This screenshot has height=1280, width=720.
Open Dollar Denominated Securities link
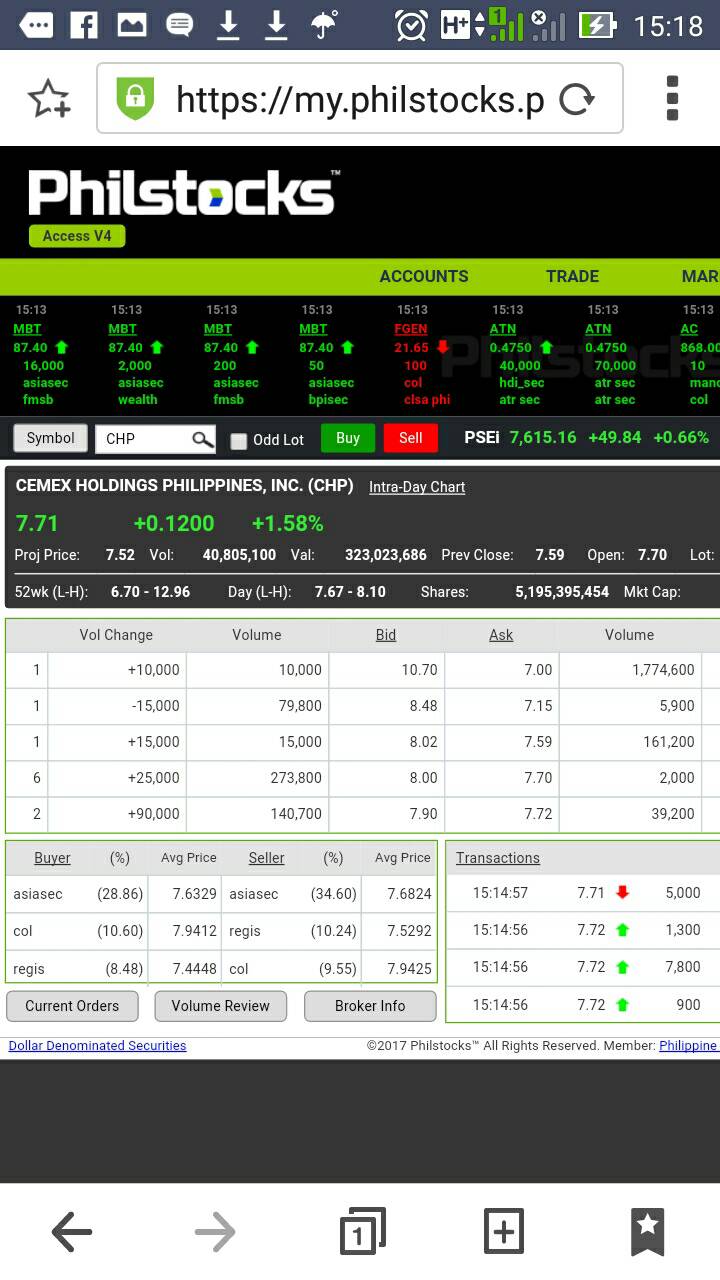point(97,1045)
